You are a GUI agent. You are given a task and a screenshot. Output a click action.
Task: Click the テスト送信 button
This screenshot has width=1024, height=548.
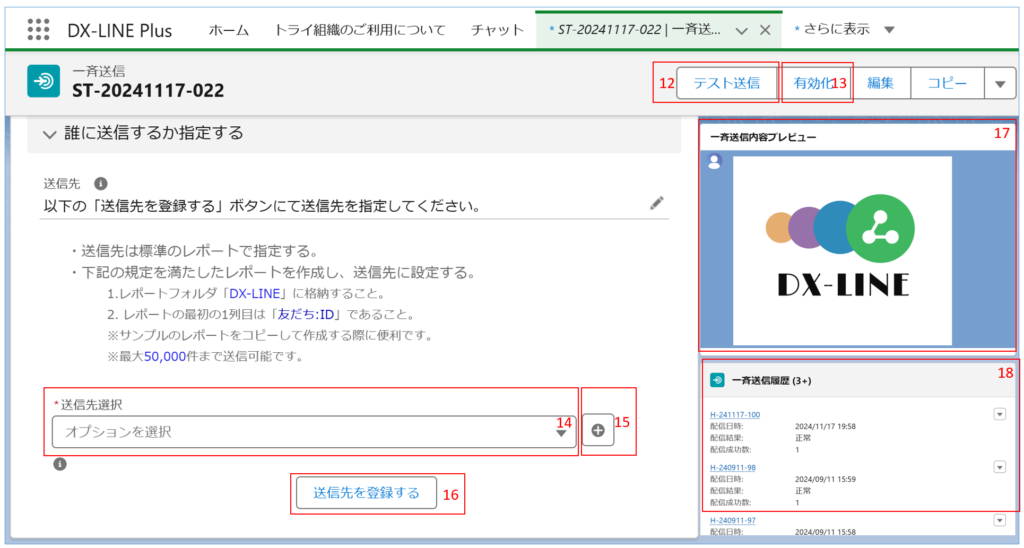click(726, 84)
